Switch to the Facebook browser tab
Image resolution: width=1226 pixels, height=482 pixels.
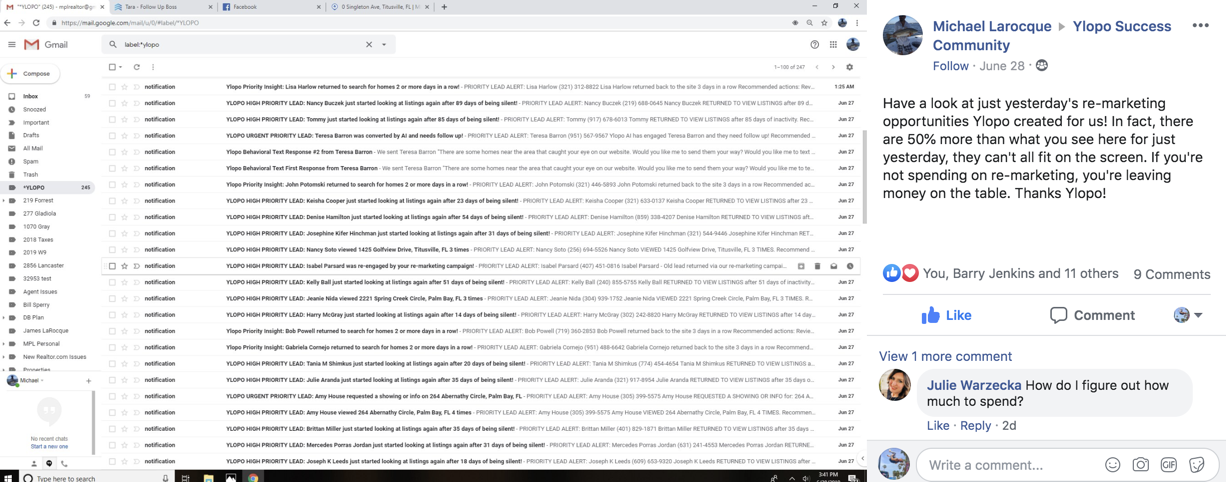pos(270,7)
